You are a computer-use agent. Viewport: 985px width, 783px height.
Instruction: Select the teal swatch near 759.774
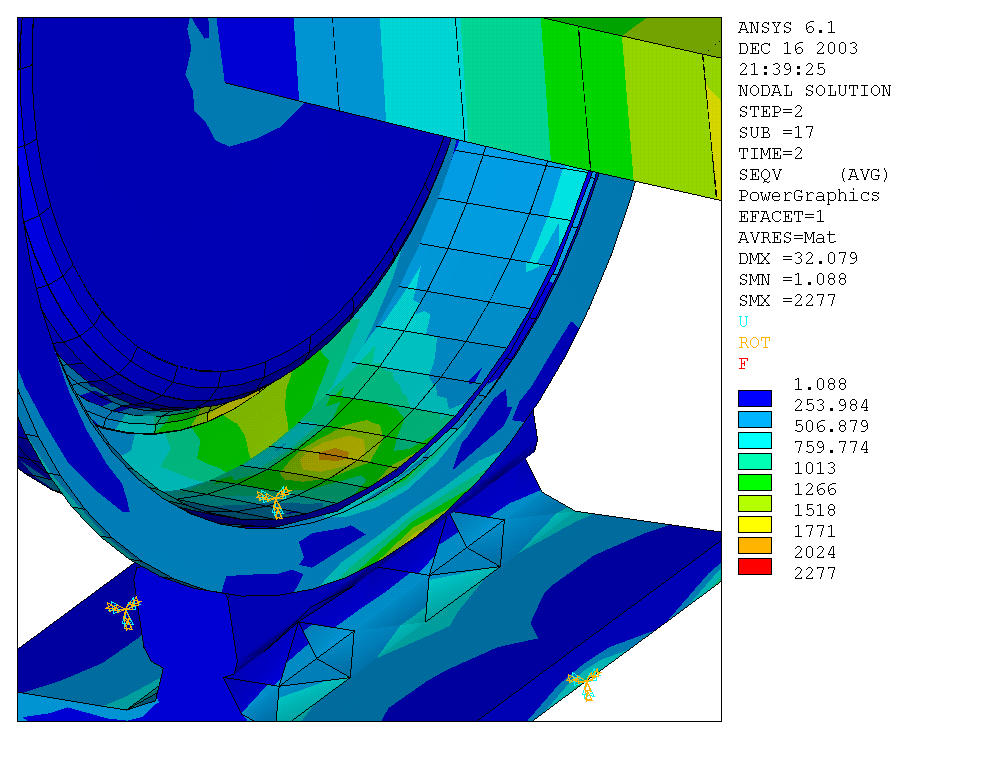pos(754,461)
